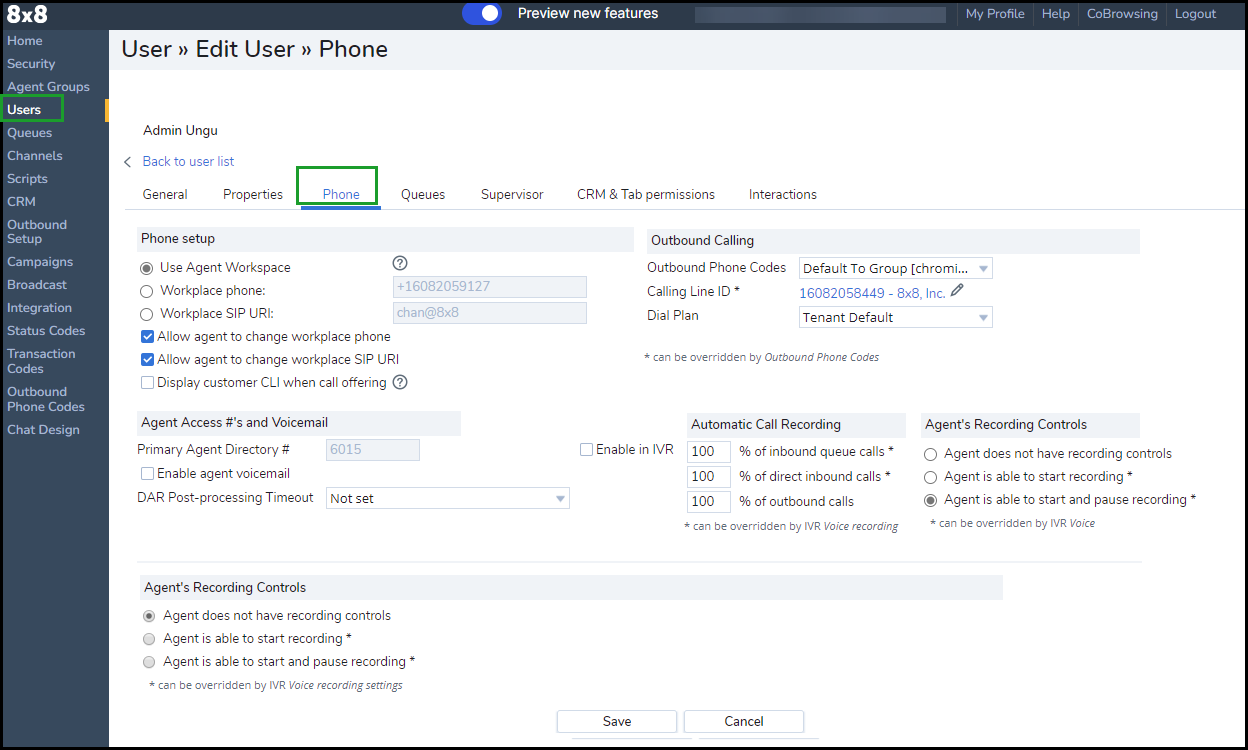
Task: Open the Queues tab
Action: coord(423,195)
